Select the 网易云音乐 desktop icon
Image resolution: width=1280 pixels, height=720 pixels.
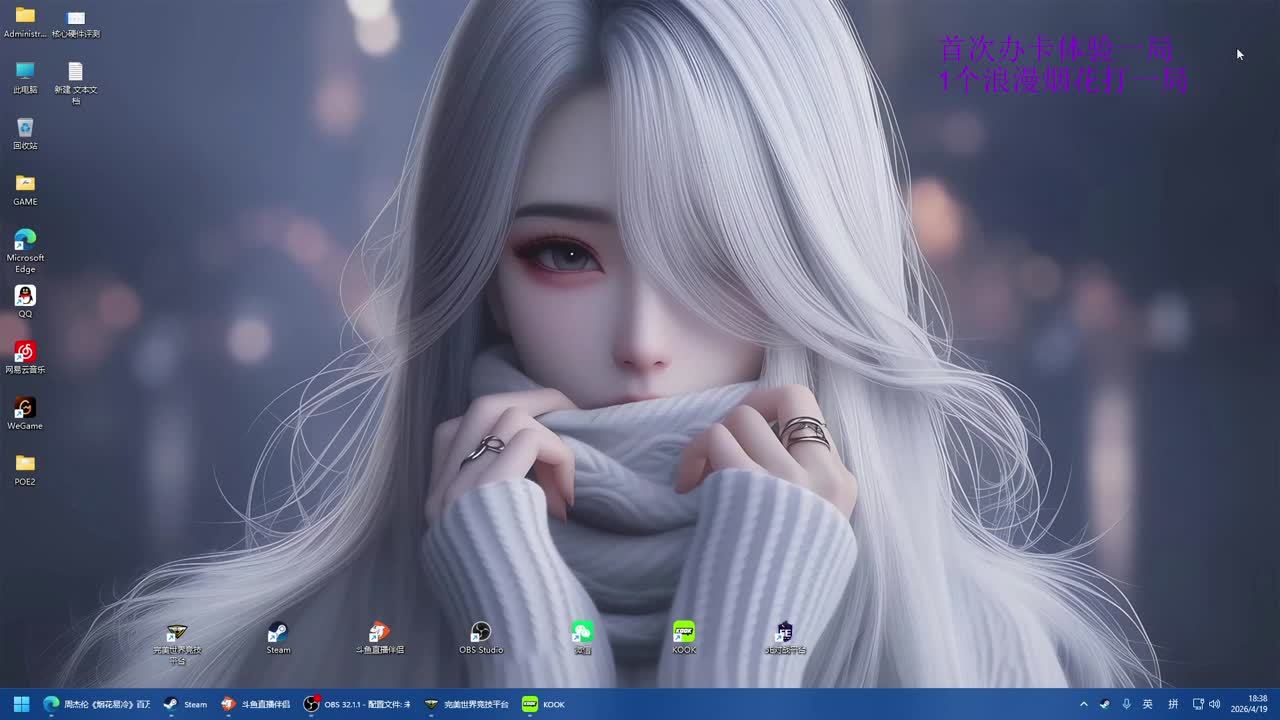(25, 353)
